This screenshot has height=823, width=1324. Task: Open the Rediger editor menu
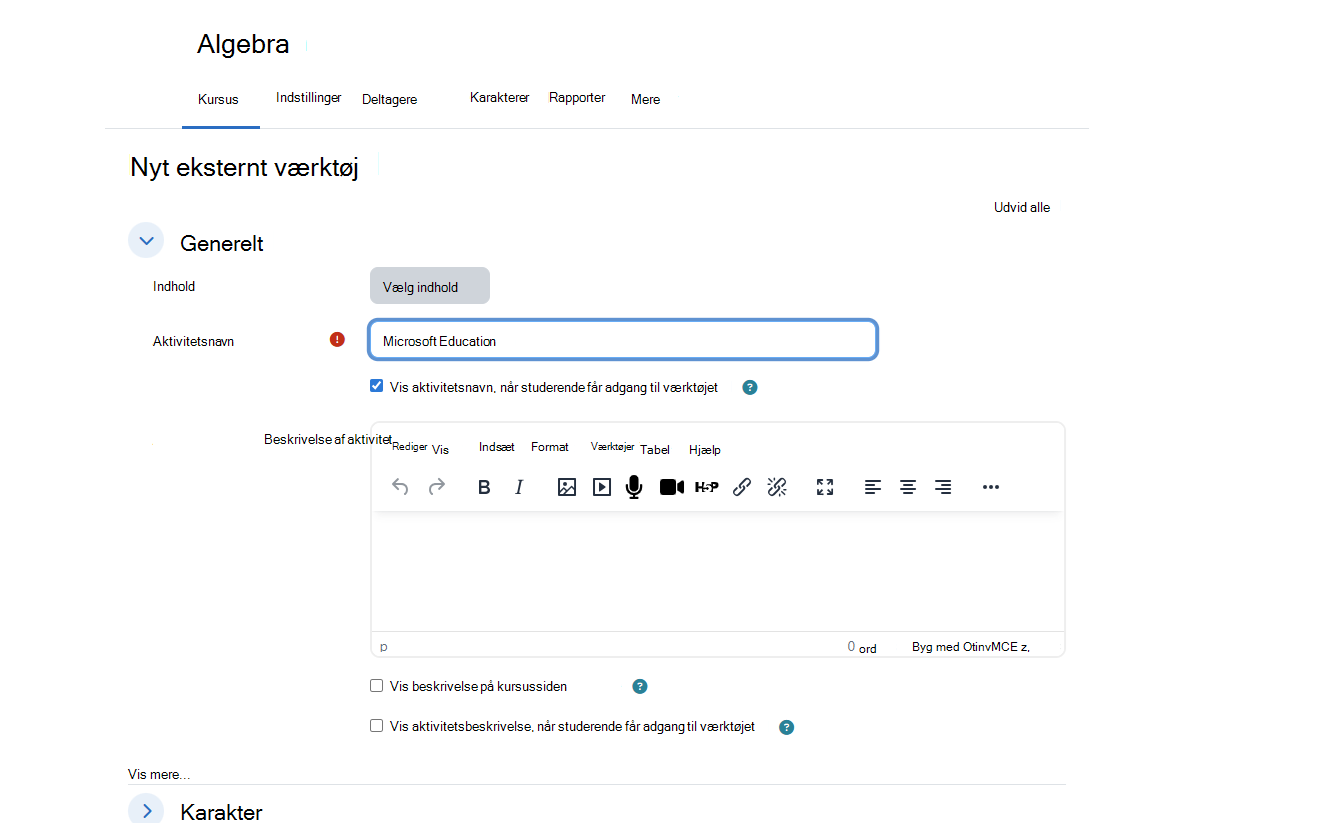click(410, 447)
